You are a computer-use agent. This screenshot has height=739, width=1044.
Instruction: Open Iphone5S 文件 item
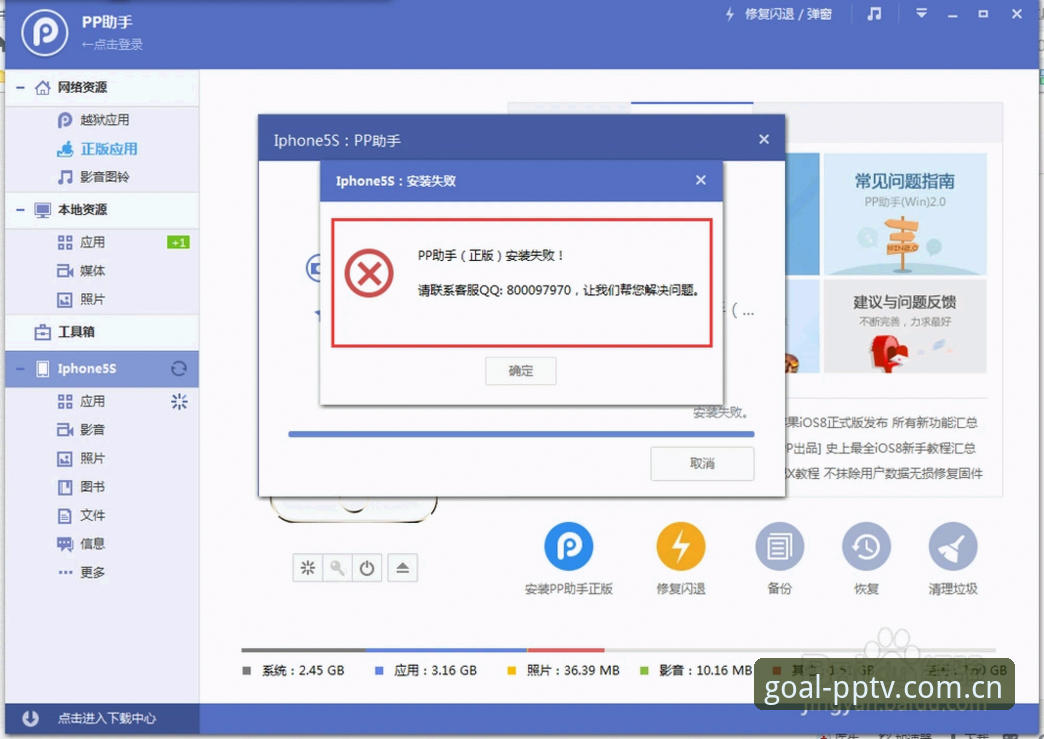[x=81, y=515]
